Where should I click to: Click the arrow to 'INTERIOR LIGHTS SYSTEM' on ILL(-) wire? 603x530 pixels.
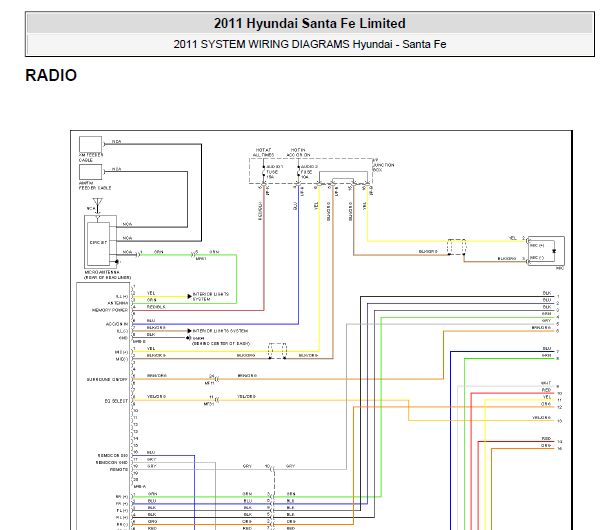(x=189, y=331)
